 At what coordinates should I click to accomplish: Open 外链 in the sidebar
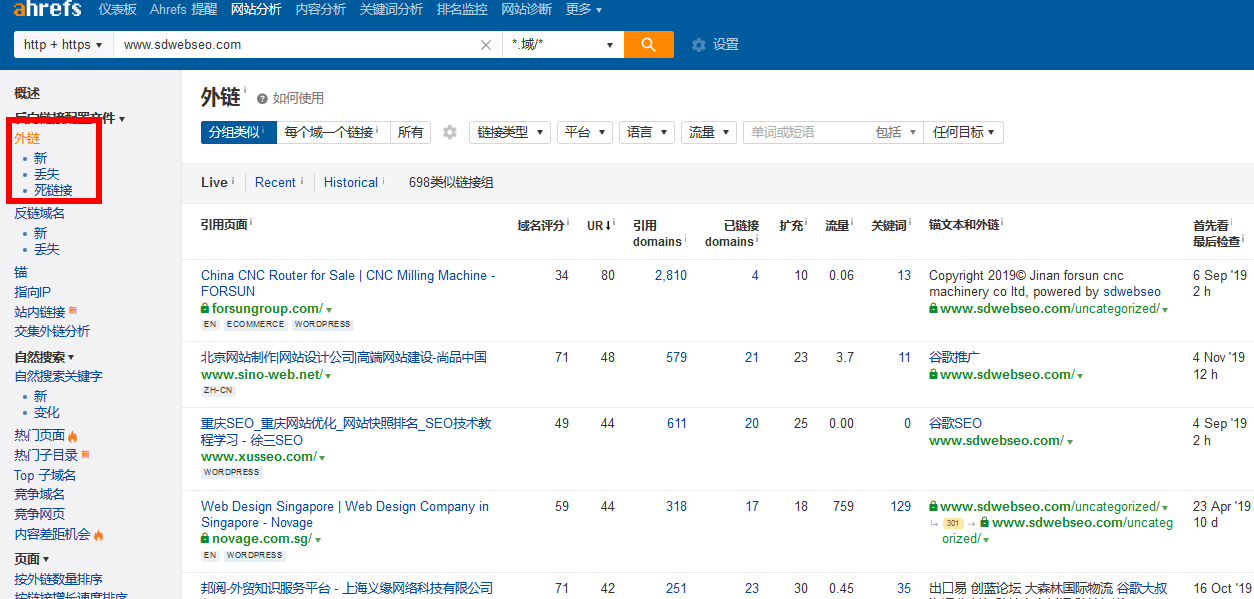tap(27, 138)
